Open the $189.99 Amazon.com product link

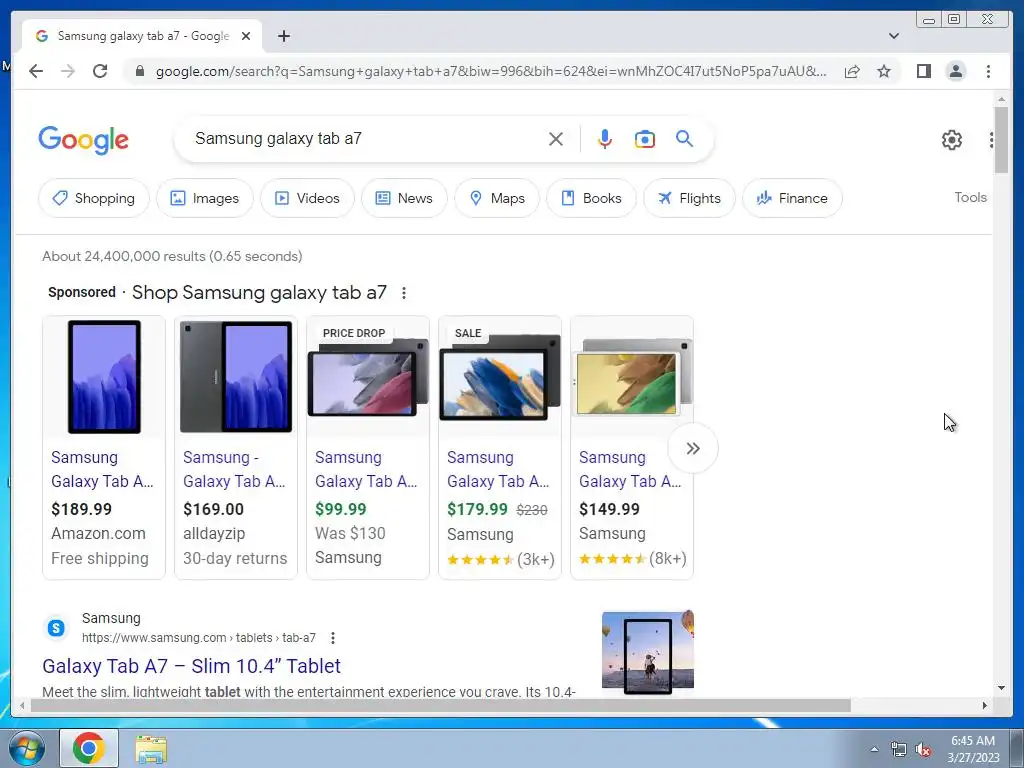103,470
